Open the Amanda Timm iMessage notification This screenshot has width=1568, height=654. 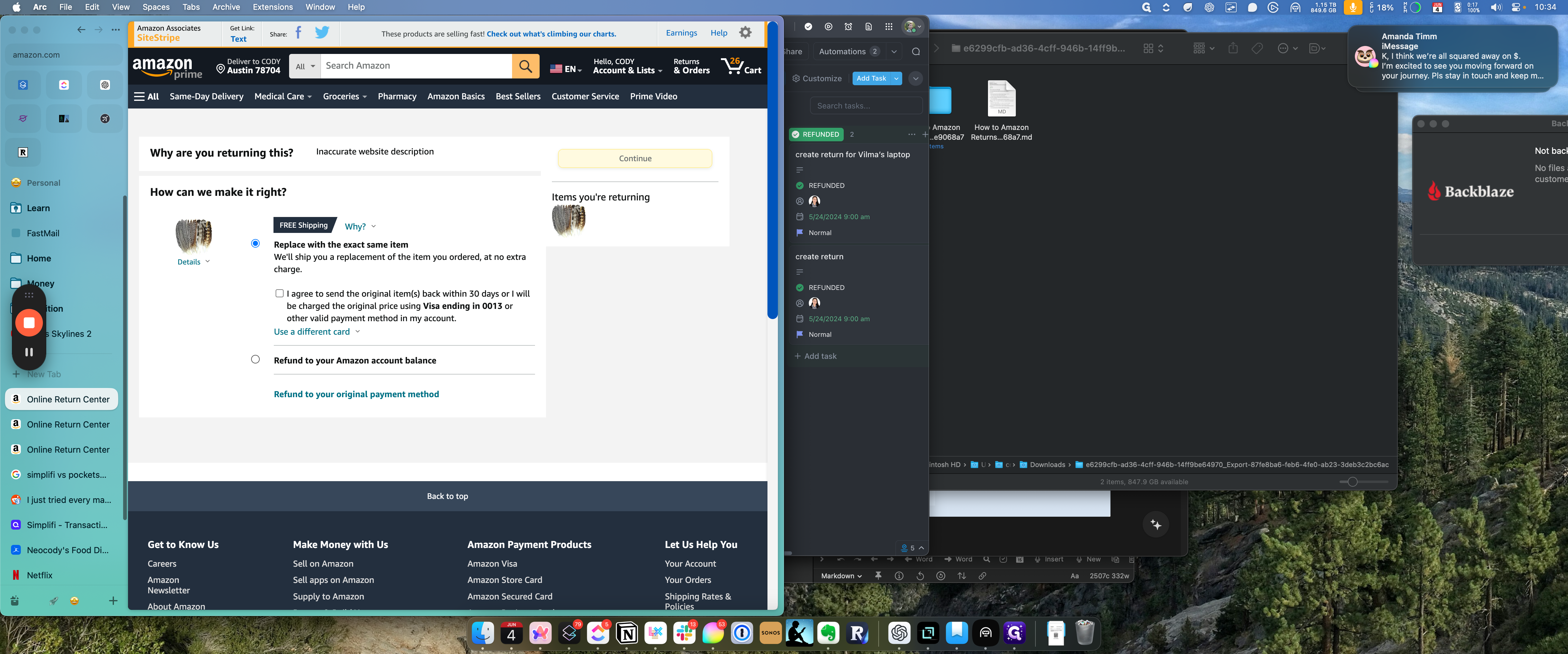(1453, 57)
